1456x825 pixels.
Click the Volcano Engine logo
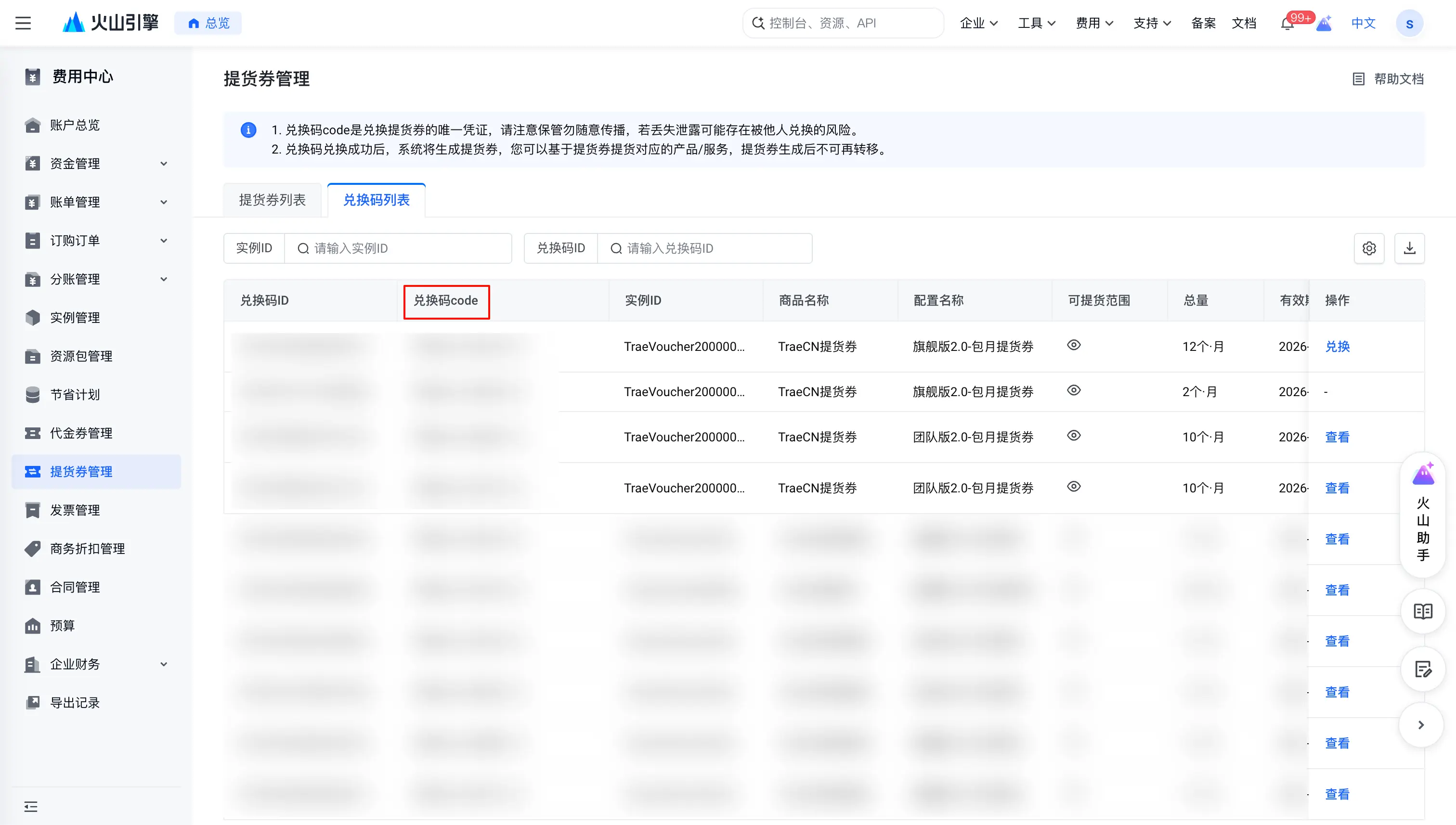click(x=111, y=23)
